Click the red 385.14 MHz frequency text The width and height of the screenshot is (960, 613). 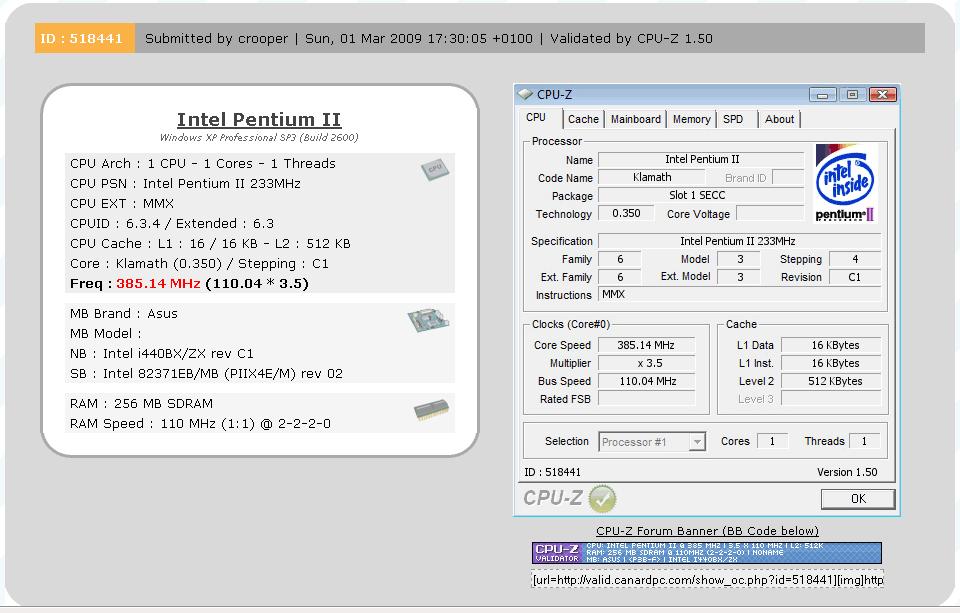tap(158, 284)
